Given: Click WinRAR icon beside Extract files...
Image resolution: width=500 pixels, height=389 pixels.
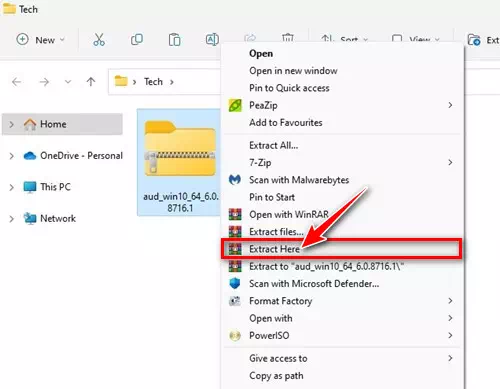Looking at the screenshot, I should [235, 232].
